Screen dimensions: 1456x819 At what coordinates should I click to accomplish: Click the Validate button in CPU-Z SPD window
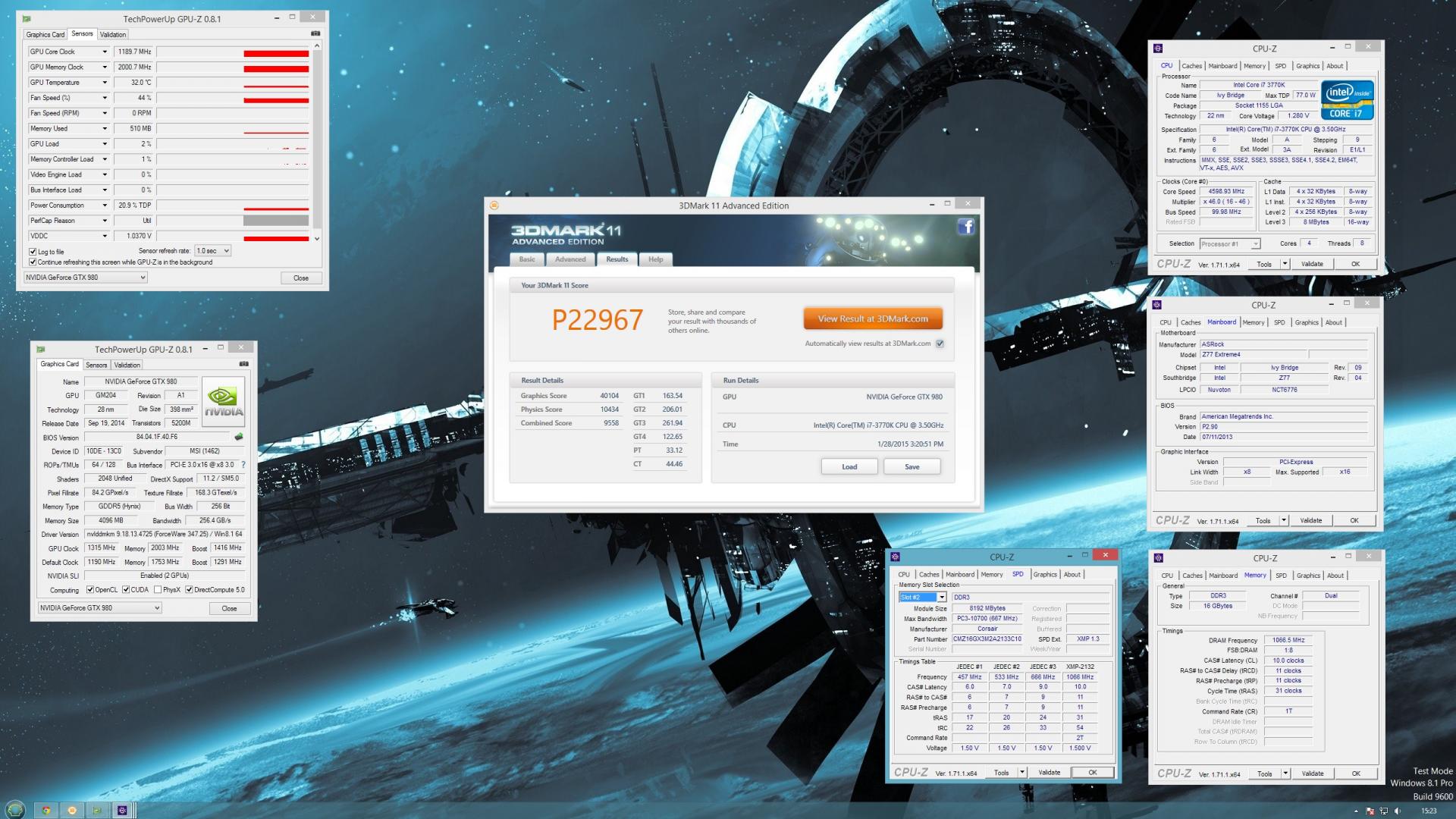pos(1049,772)
